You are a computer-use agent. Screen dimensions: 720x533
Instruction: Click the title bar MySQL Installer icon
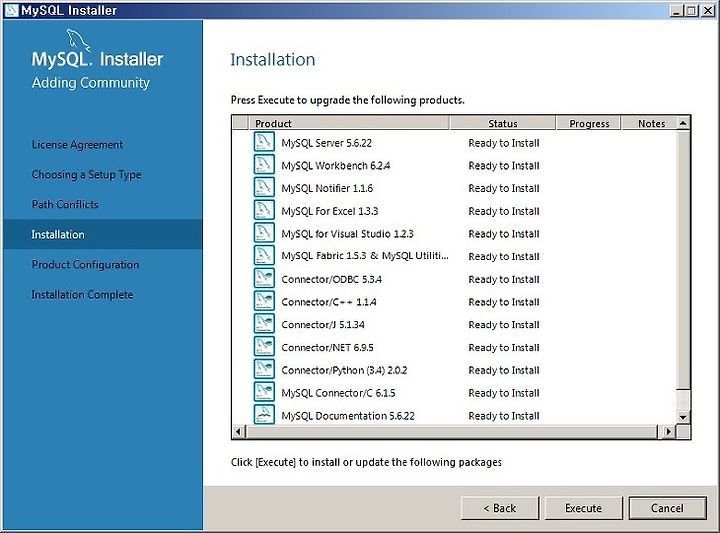point(11,10)
